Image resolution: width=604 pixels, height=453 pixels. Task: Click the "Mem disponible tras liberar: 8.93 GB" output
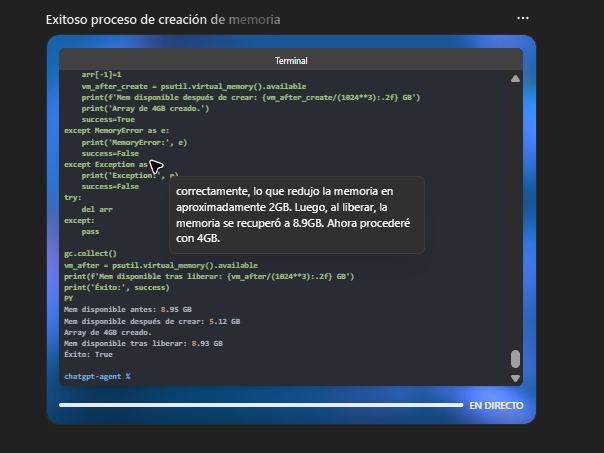point(144,343)
